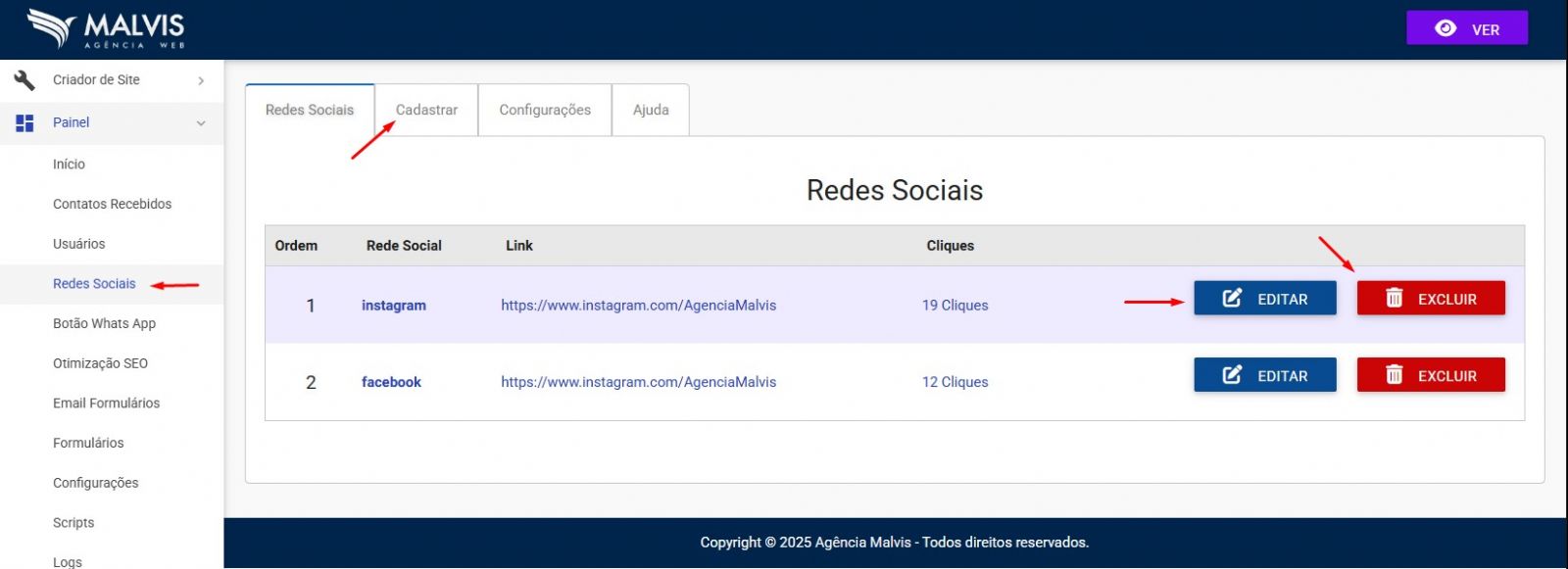1568x569 pixels.
Task: Open the instagram AgenciaMalvis link
Action: tap(638, 306)
